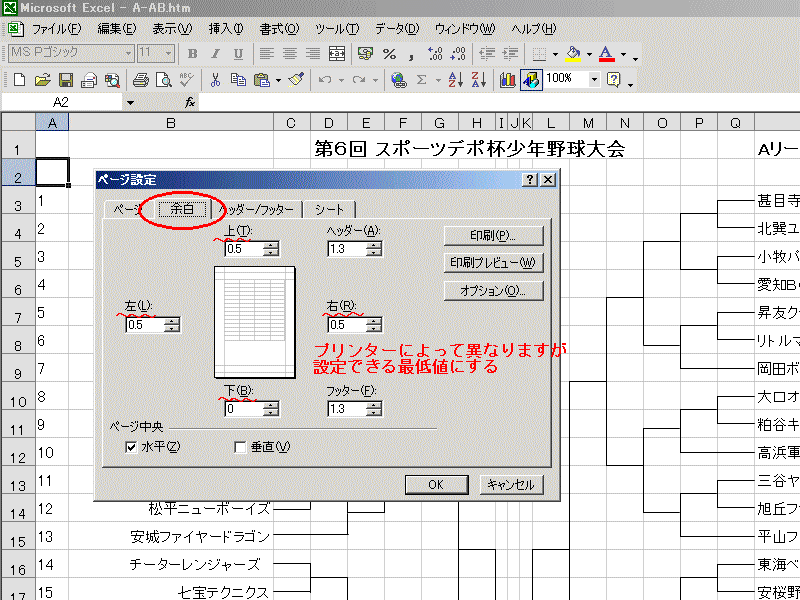
Task: Open the font name dropdown
Action: tap(128, 53)
